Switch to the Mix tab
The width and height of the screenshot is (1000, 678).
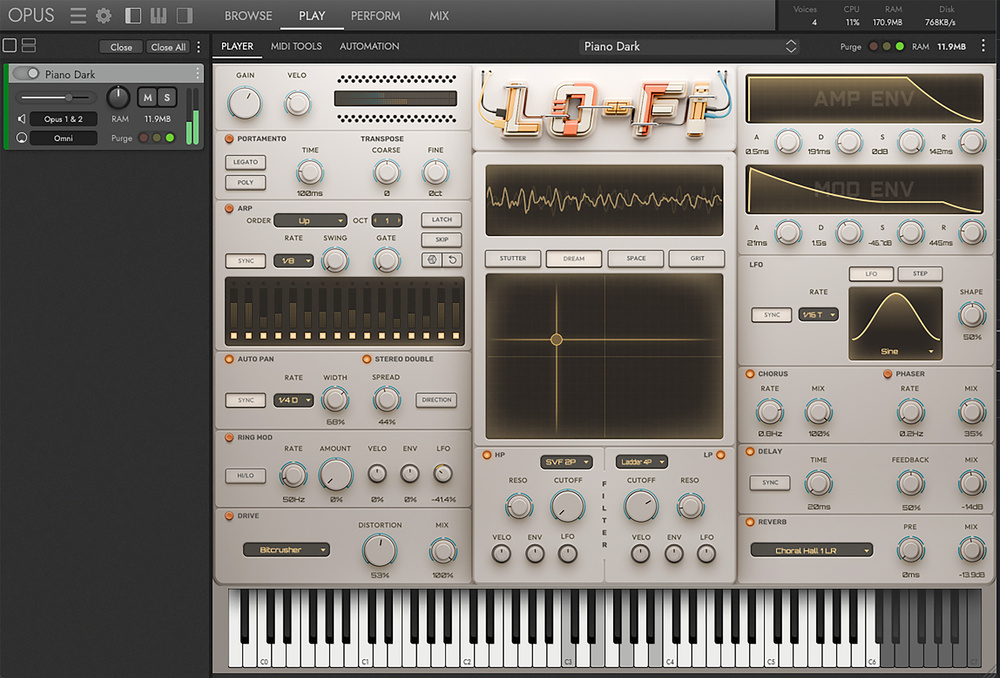[x=439, y=16]
